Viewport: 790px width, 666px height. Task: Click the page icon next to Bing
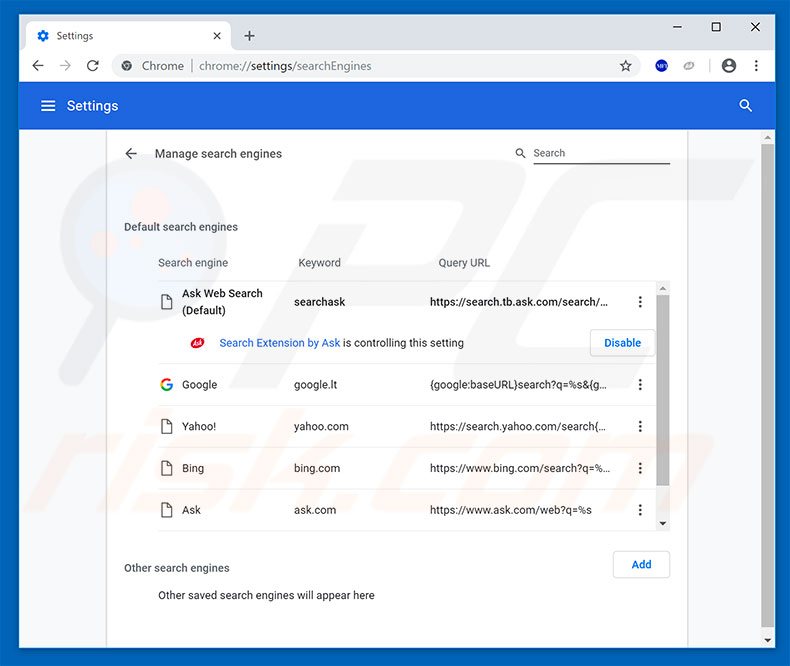[x=166, y=468]
